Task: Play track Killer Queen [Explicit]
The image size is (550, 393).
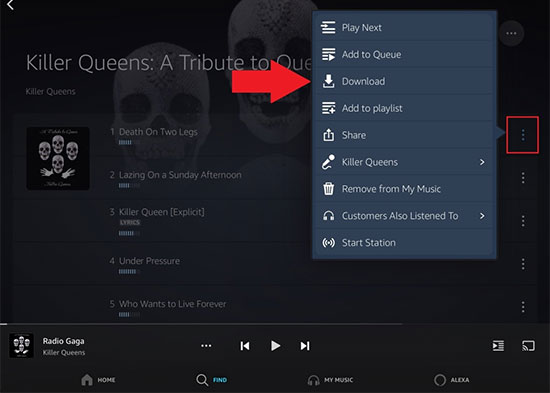Action: (161, 212)
